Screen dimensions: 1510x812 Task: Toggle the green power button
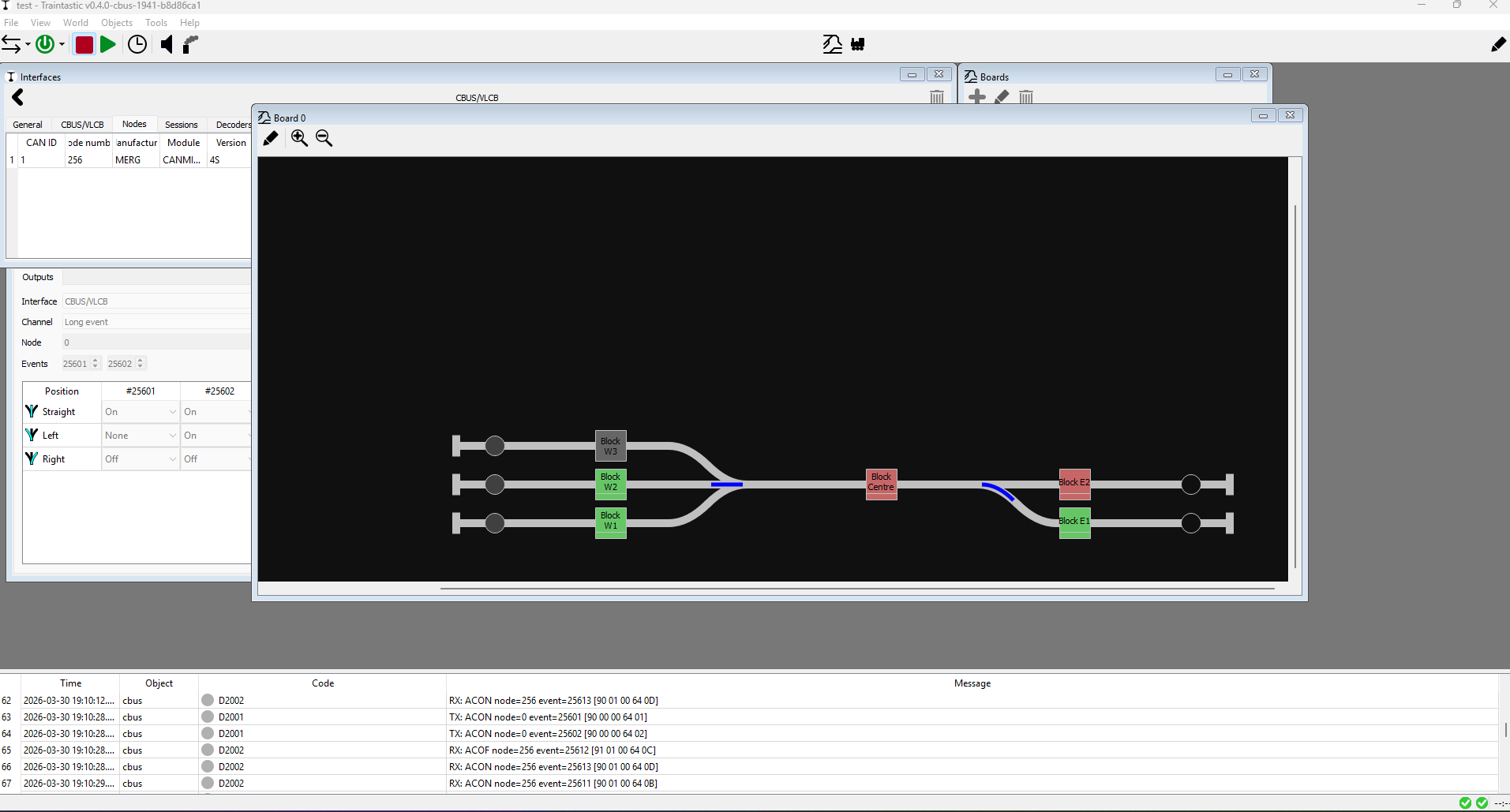coord(45,45)
